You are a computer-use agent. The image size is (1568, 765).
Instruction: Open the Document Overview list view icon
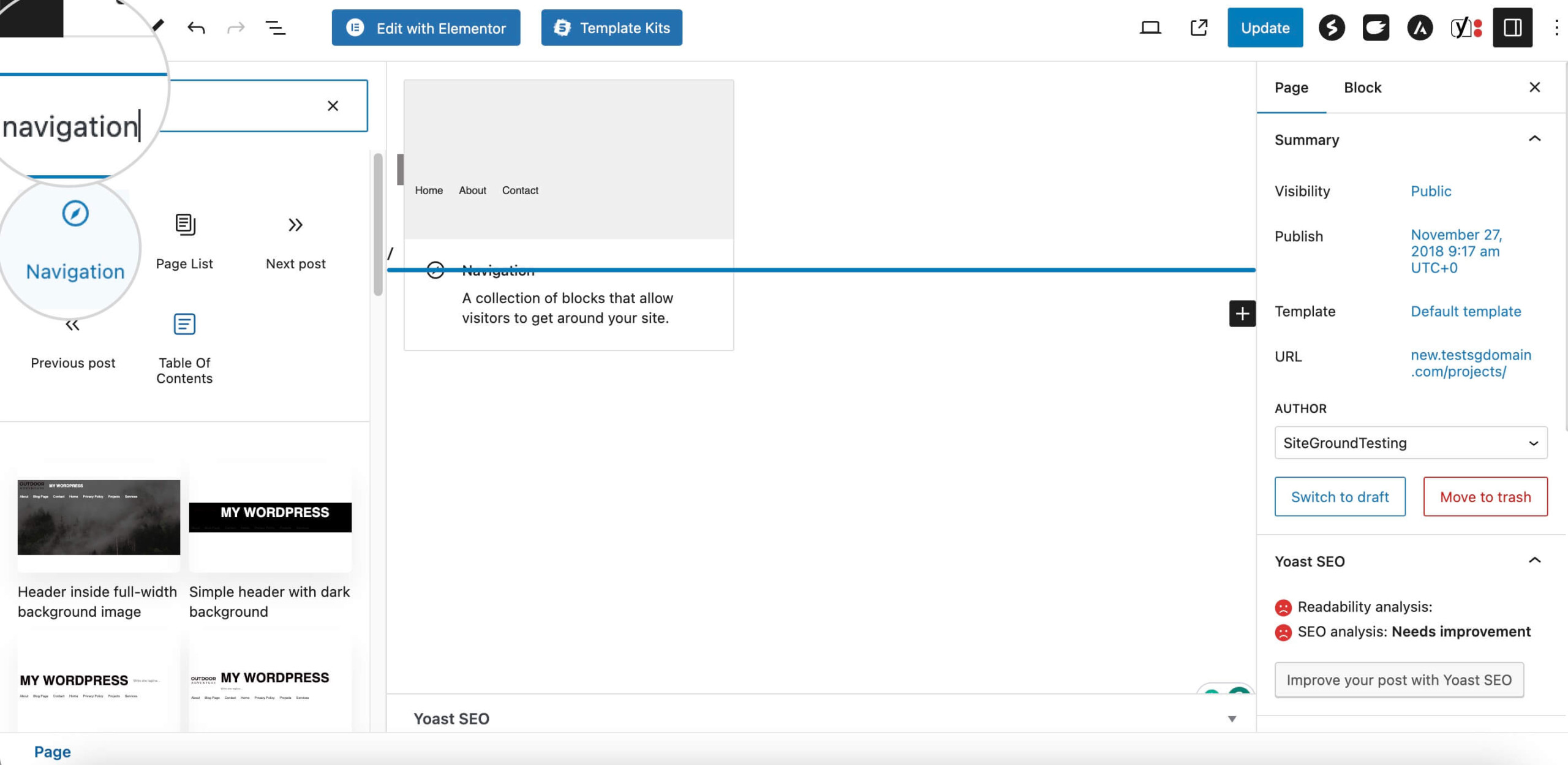click(276, 28)
